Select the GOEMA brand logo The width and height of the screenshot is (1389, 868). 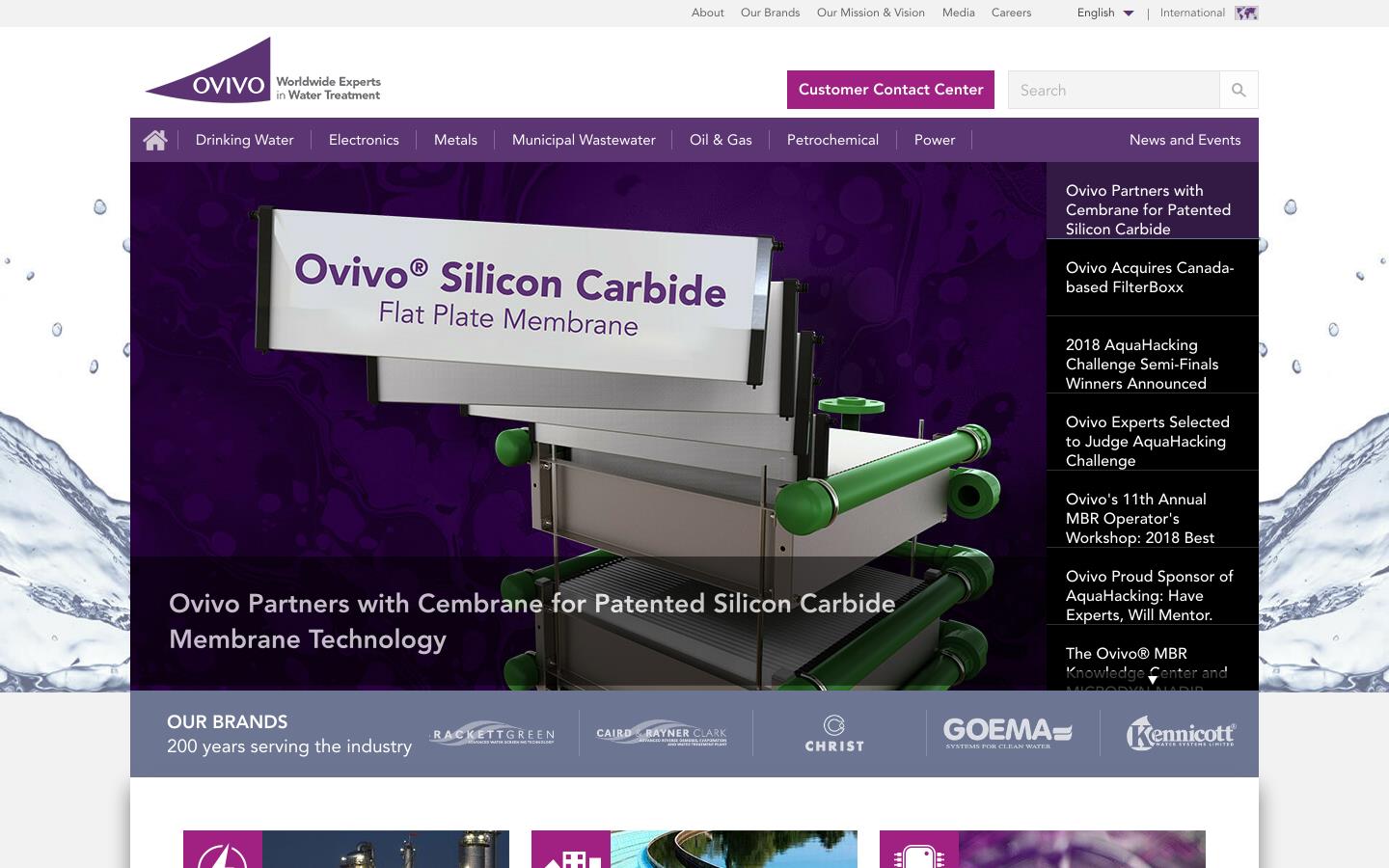(x=1005, y=733)
